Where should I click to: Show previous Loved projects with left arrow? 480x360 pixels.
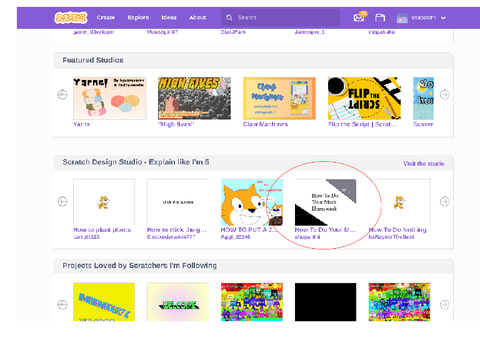62,305
